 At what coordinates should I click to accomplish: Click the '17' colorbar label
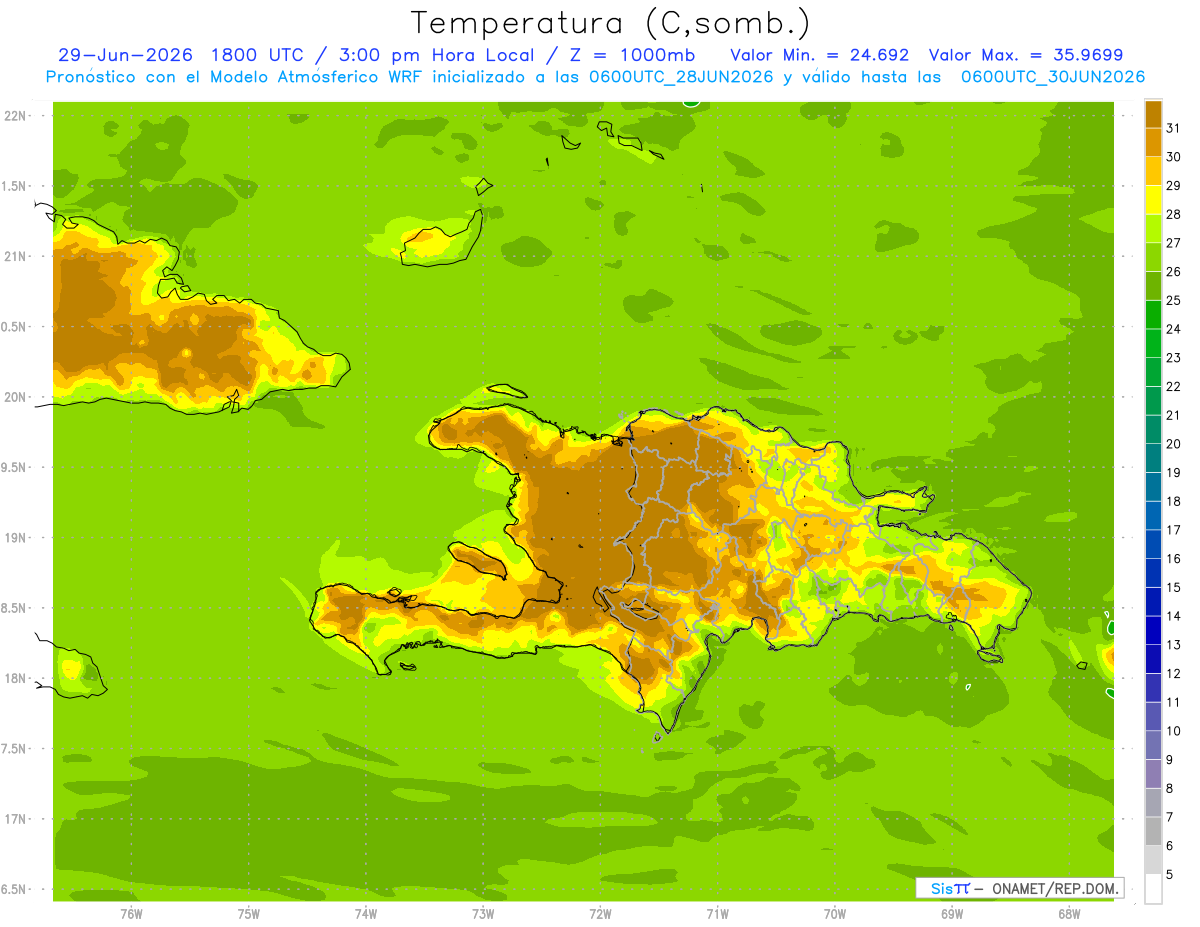1174,529
